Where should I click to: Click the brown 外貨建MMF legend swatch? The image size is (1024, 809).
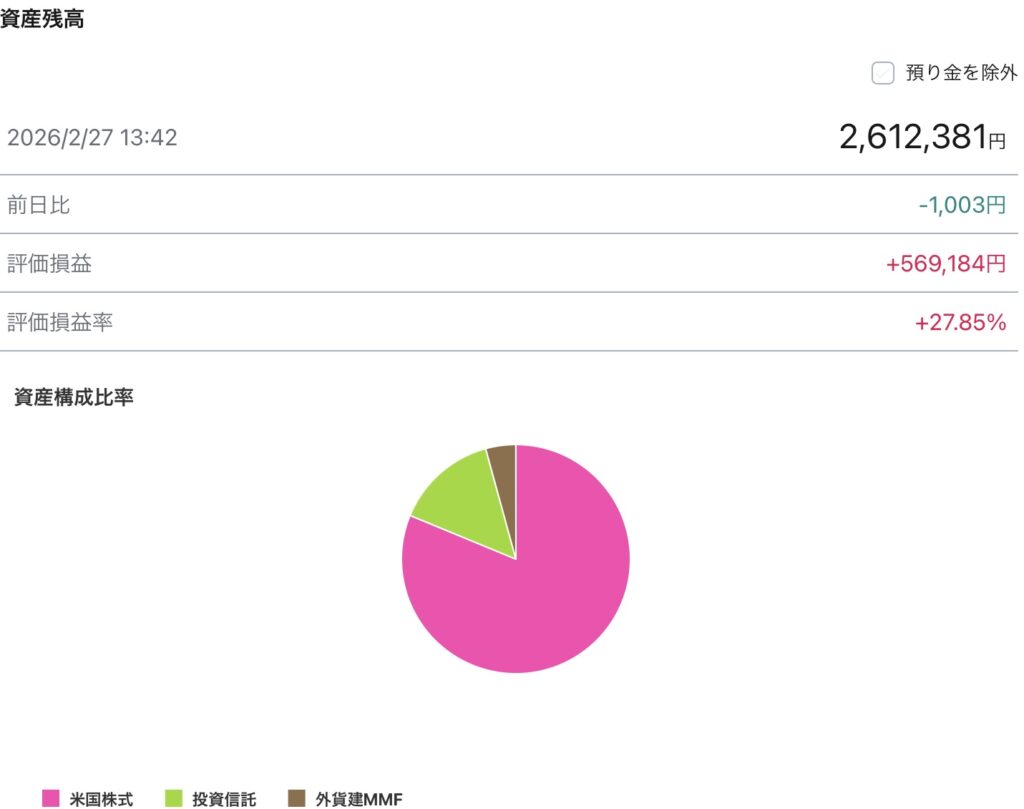coord(296,798)
